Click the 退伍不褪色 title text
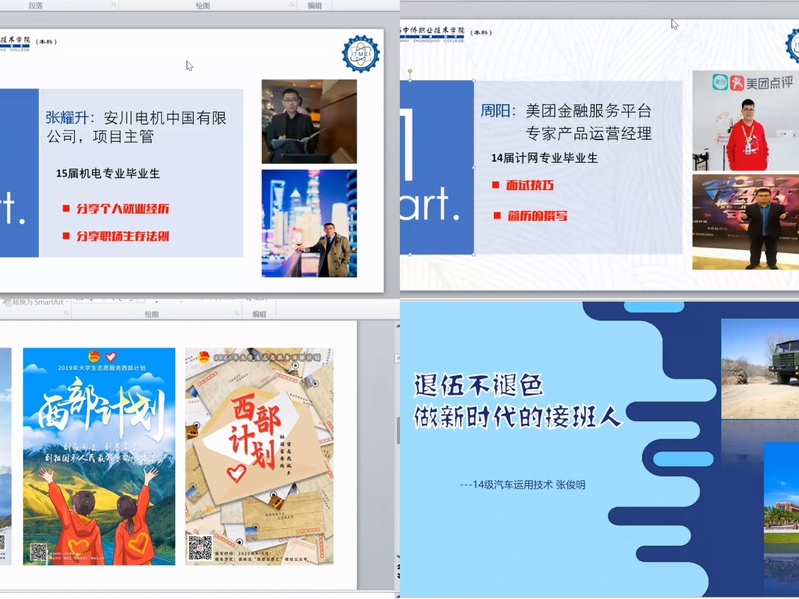 pos(478,384)
